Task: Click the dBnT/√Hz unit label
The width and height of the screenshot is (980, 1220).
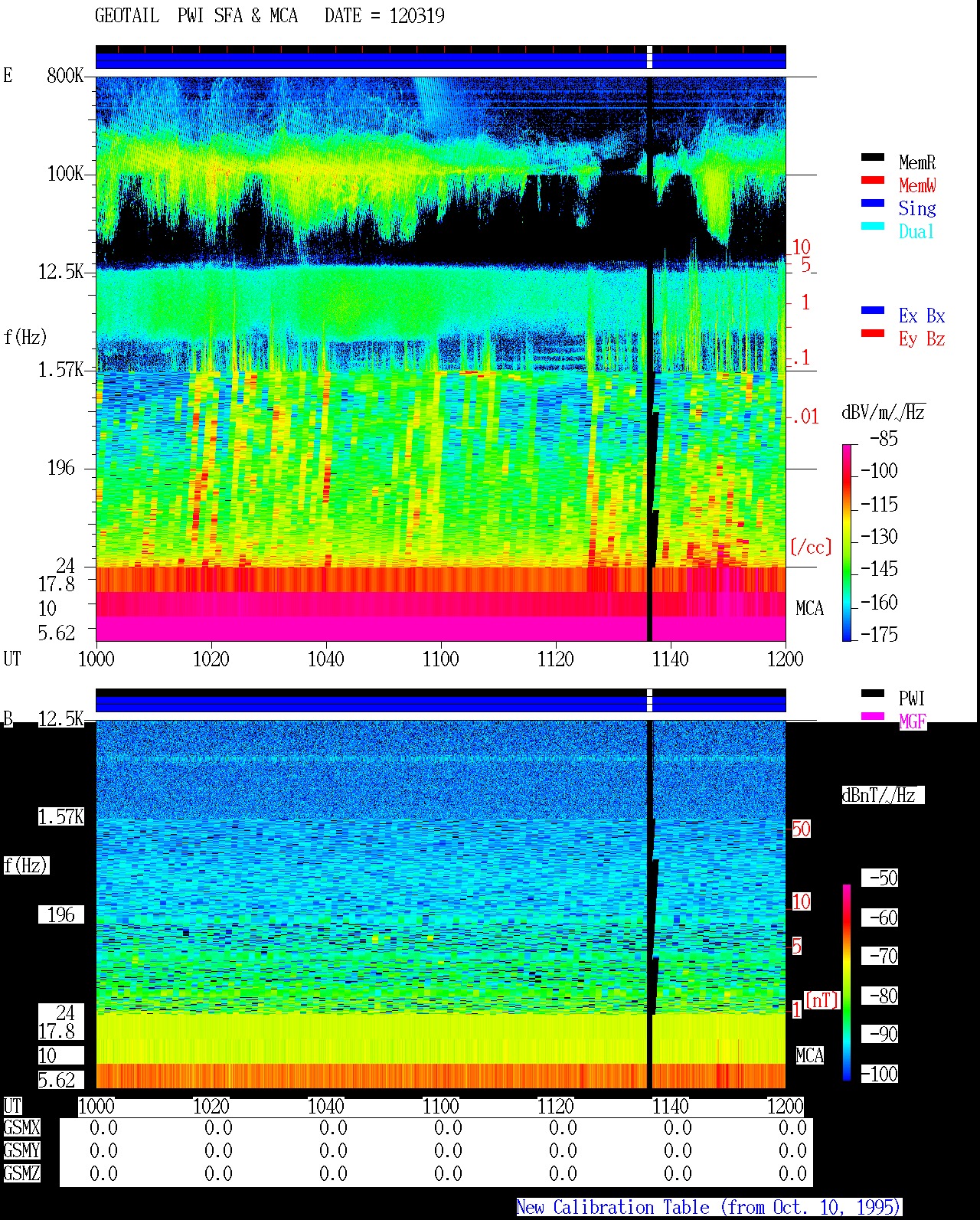Action: point(883,795)
